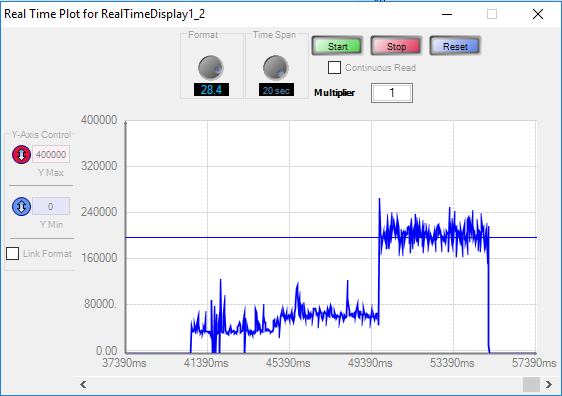Click the Format rotary knob
This screenshot has height=396, width=562.
[211, 68]
